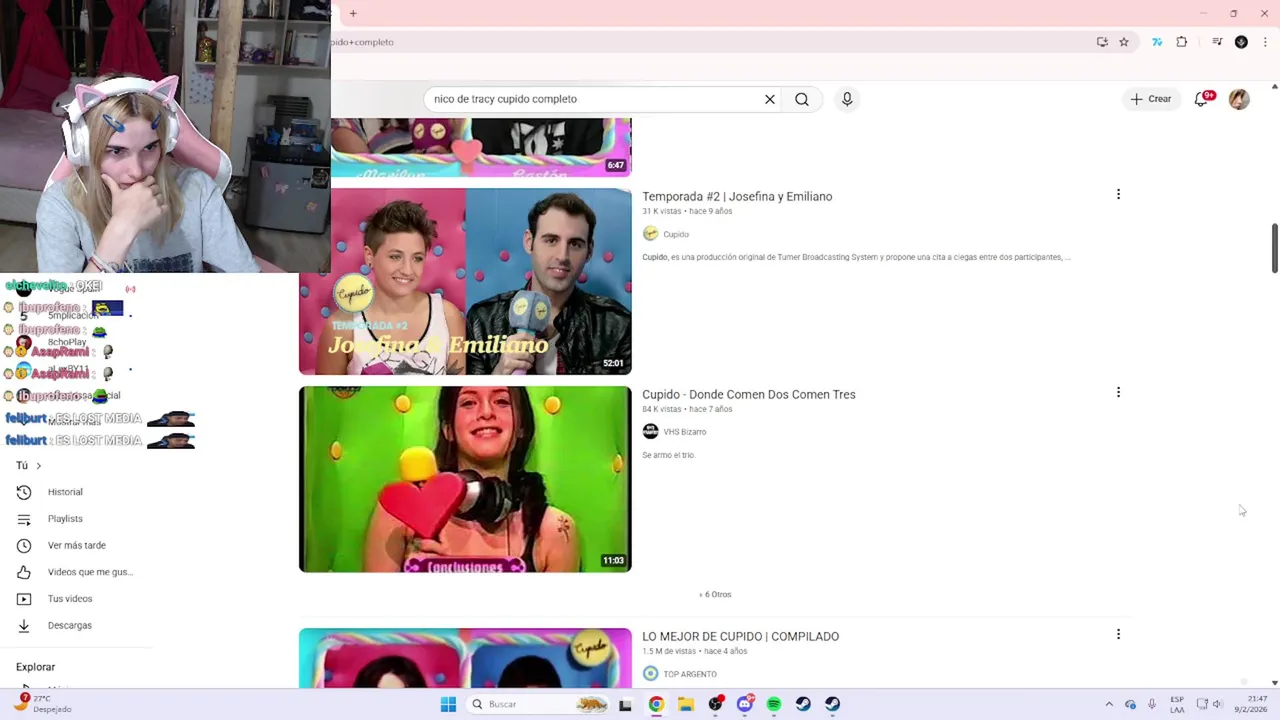The width and height of the screenshot is (1280, 720).
Task: Open the Windows Start menu
Action: click(x=448, y=704)
